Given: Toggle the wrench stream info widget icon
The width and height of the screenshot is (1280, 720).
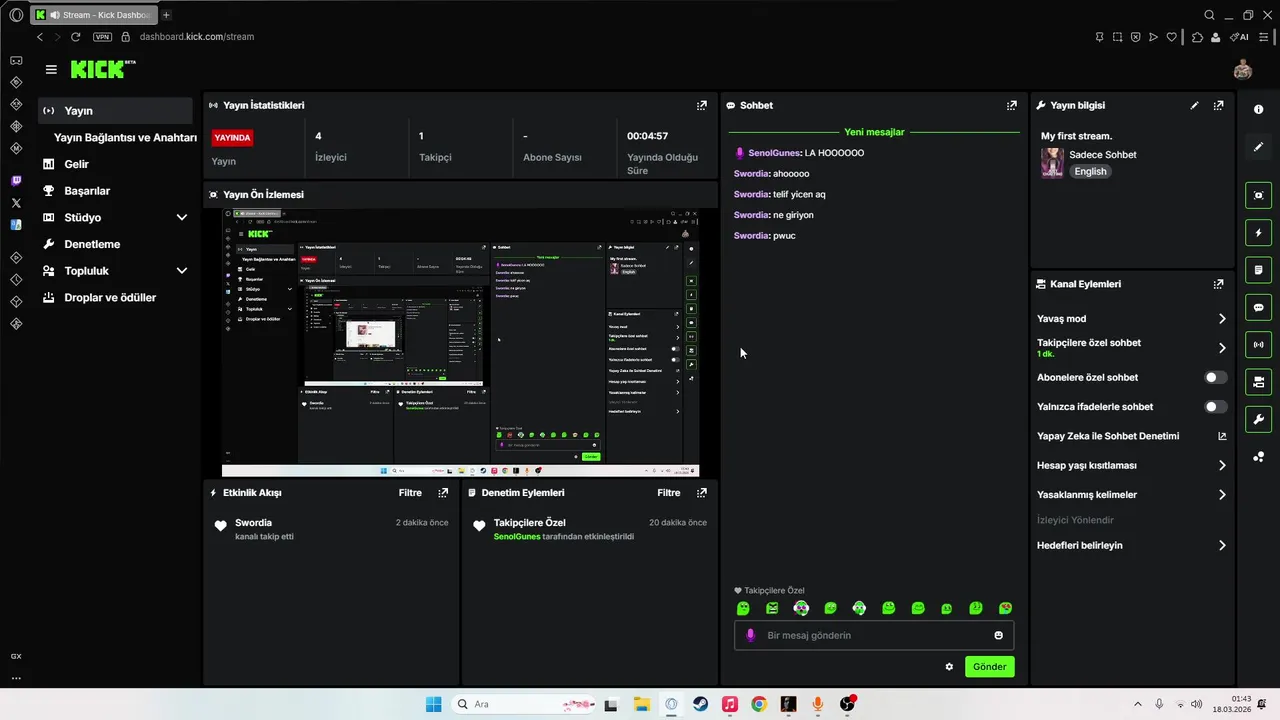Looking at the screenshot, I should (x=1258, y=419).
